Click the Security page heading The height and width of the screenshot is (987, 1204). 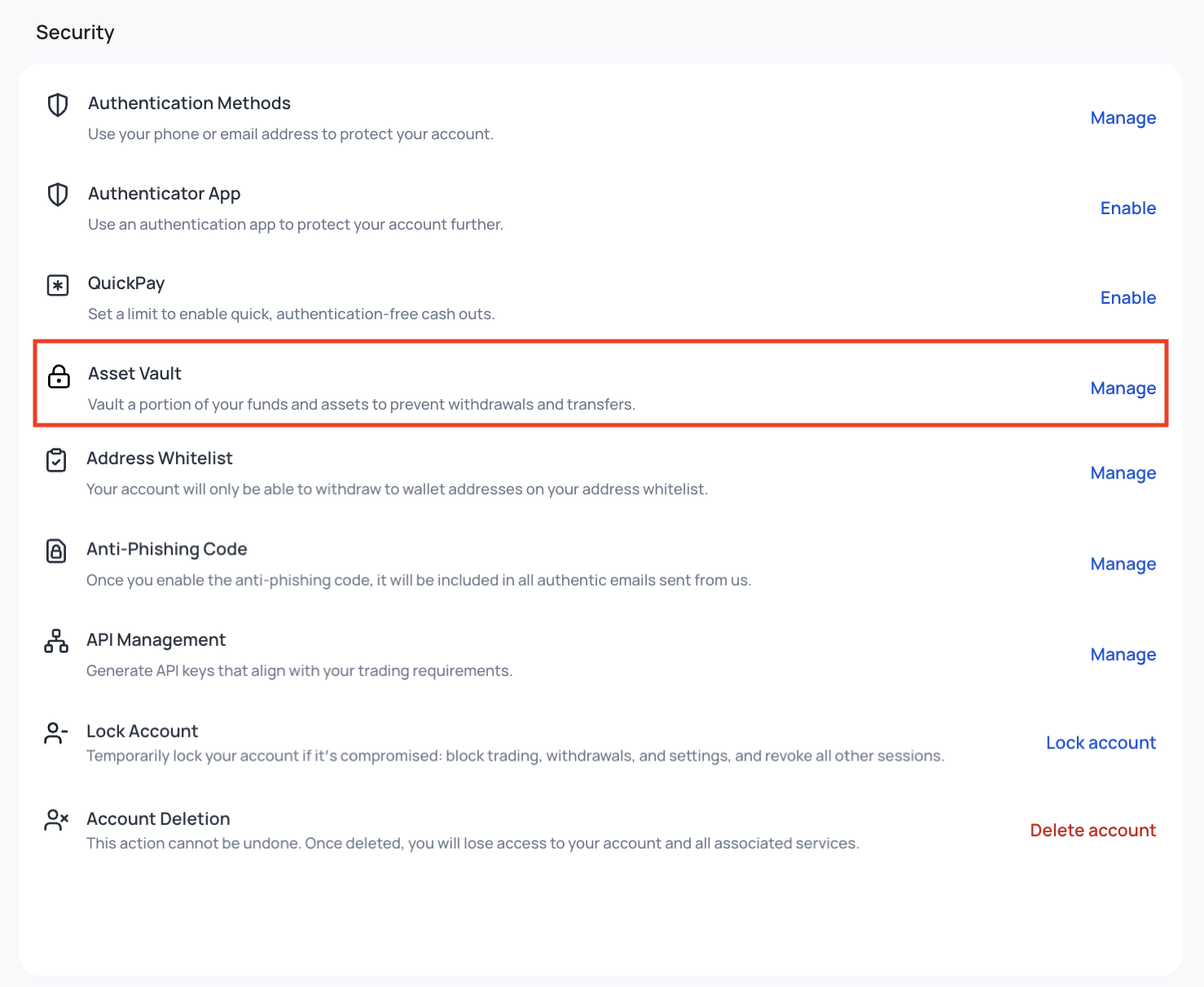75,33
